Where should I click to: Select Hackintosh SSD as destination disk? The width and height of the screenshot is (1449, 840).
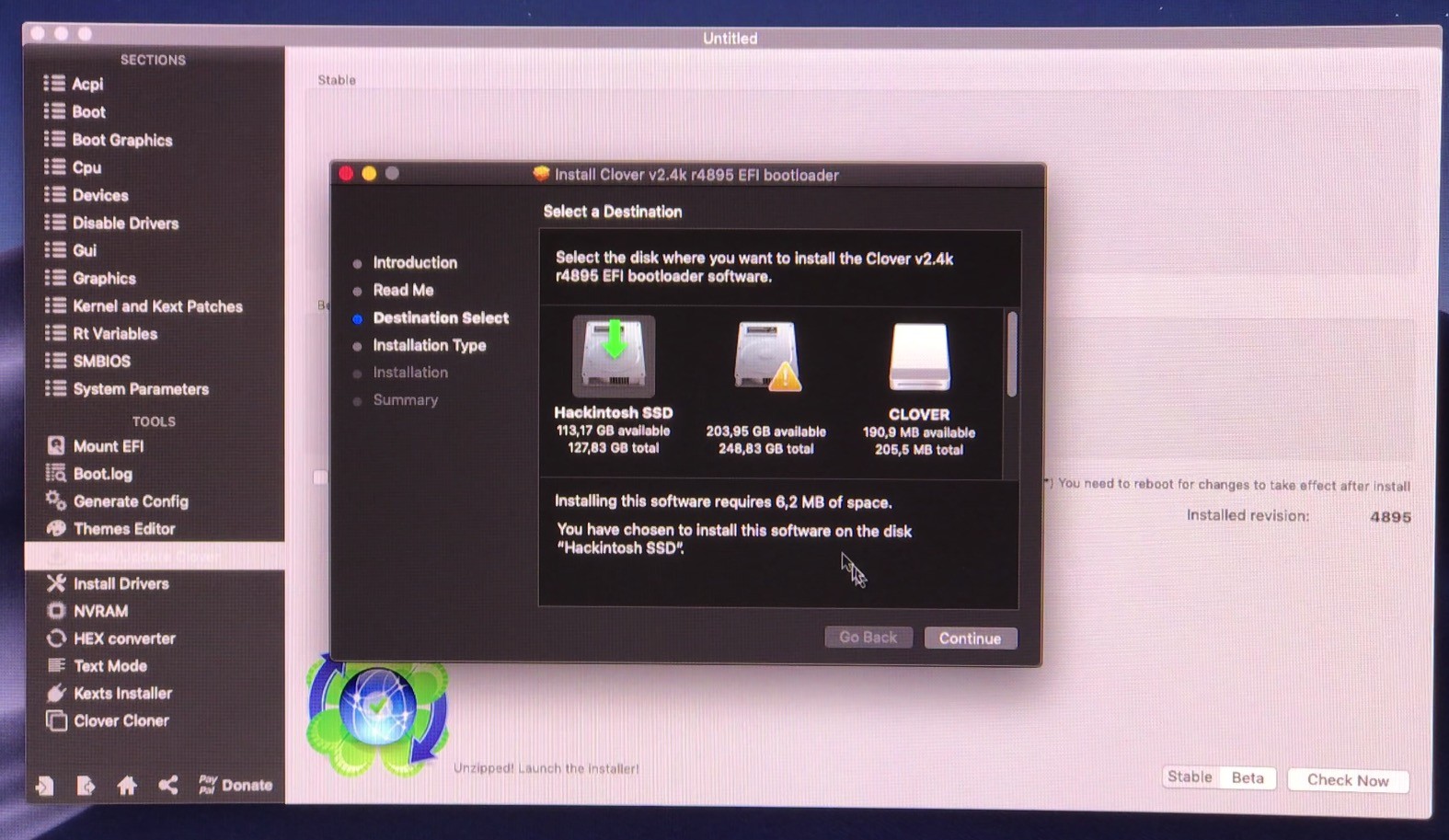[614, 357]
